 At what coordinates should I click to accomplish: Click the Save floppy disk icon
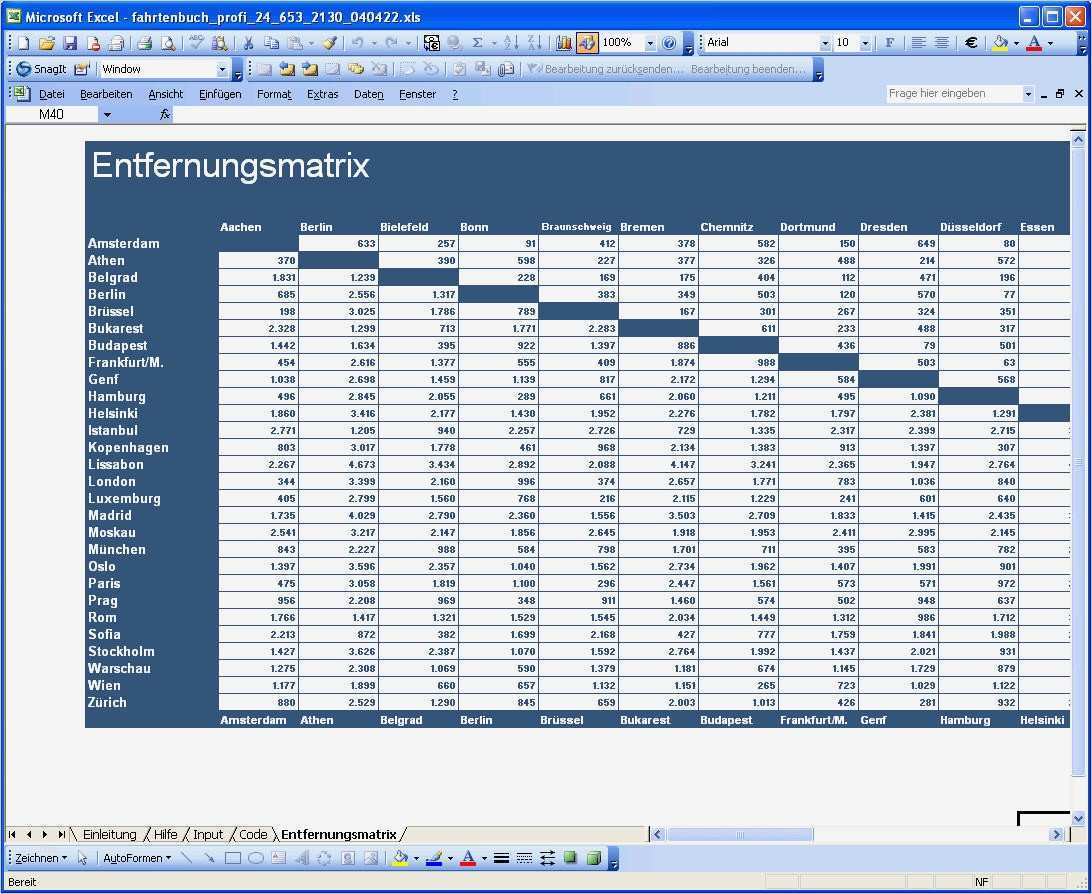(70, 43)
